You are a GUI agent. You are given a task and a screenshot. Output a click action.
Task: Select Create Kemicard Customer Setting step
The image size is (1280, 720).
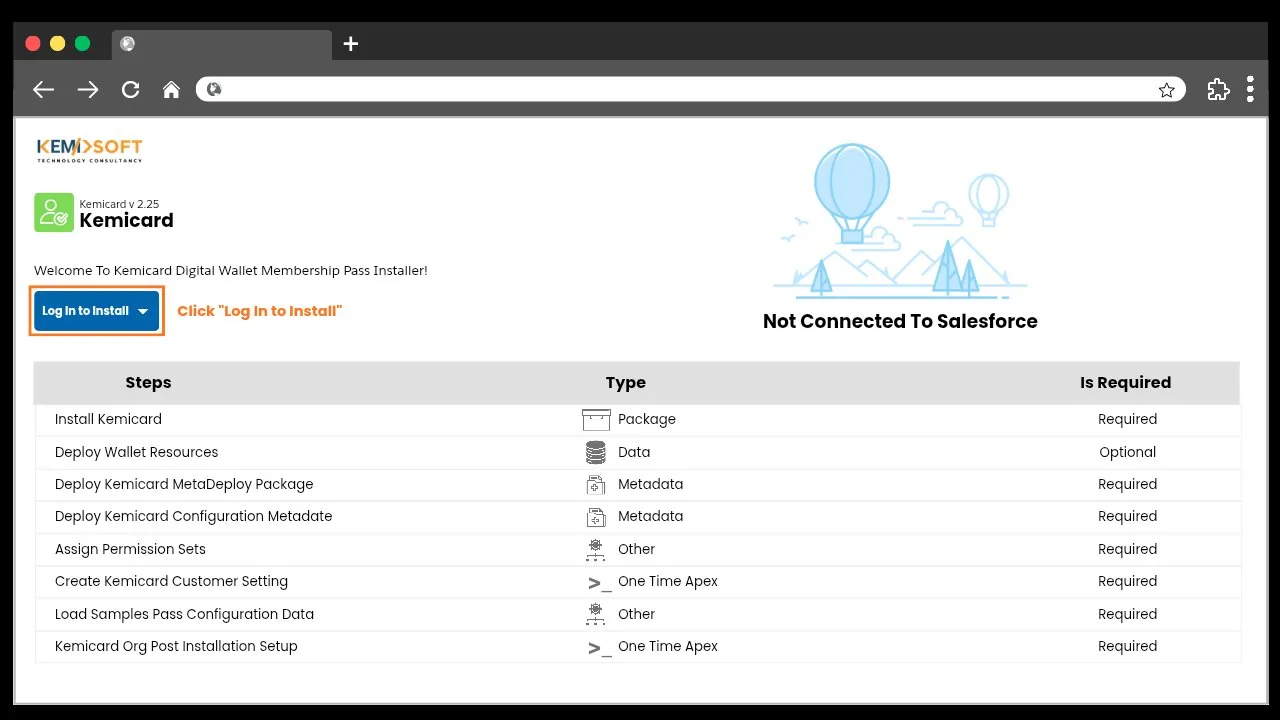click(x=171, y=581)
